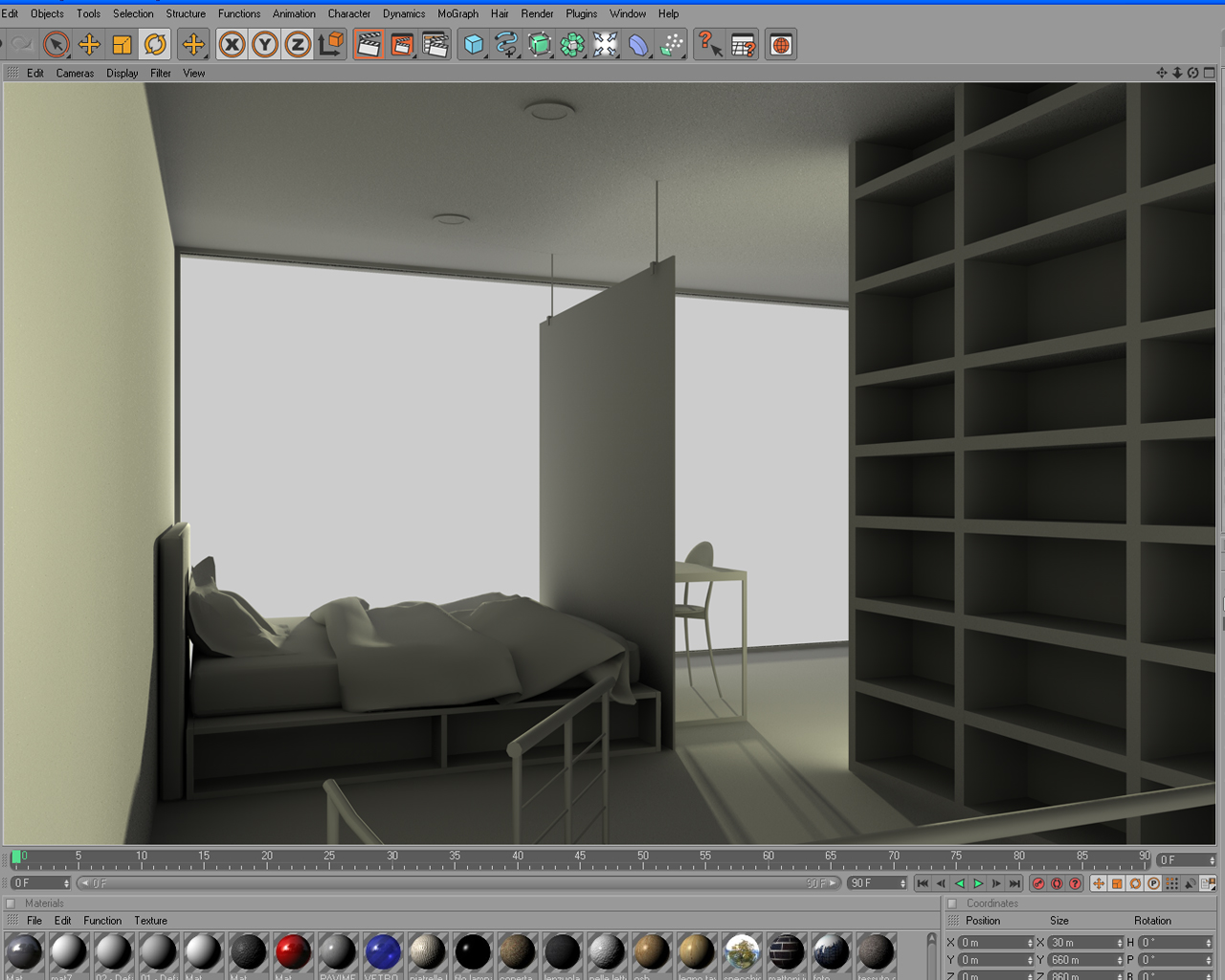Open the Render Settings icon
This screenshot has width=1225, height=980.
[x=435, y=44]
